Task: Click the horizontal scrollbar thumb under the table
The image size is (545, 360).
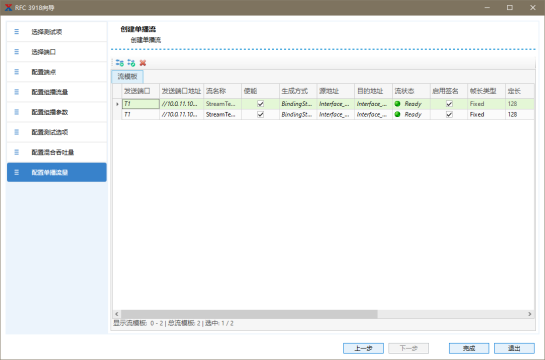Action: coord(249,314)
